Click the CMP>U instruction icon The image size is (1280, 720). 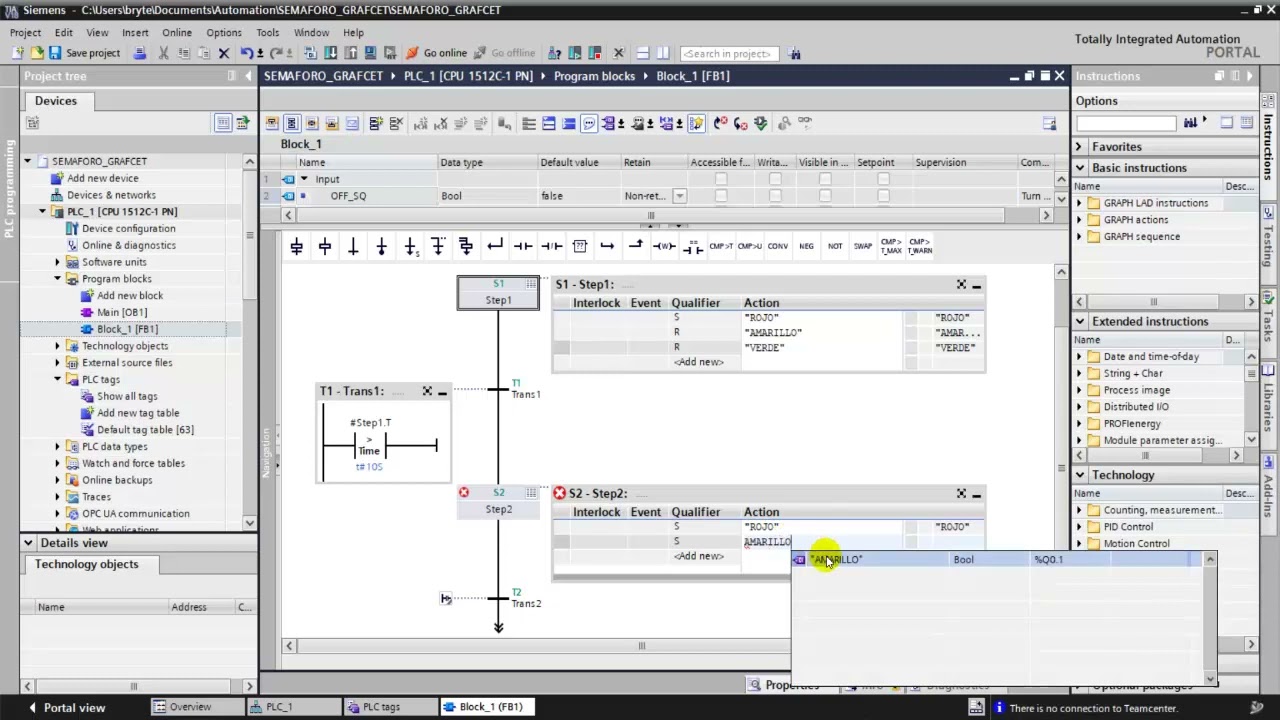[749, 246]
